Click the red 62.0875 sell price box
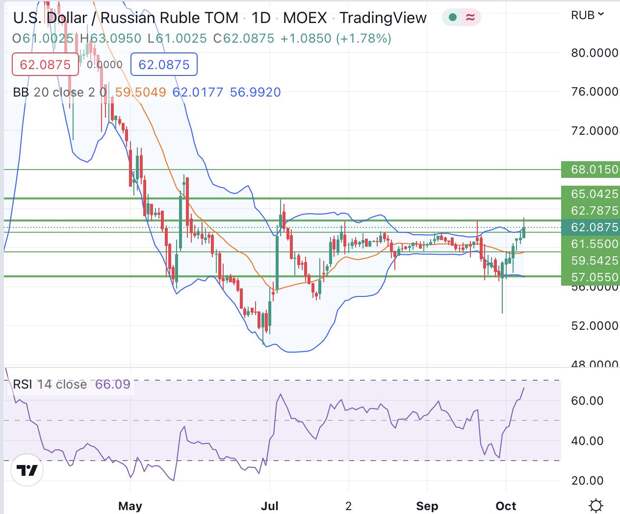The width and height of the screenshot is (620, 514). pos(45,64)
